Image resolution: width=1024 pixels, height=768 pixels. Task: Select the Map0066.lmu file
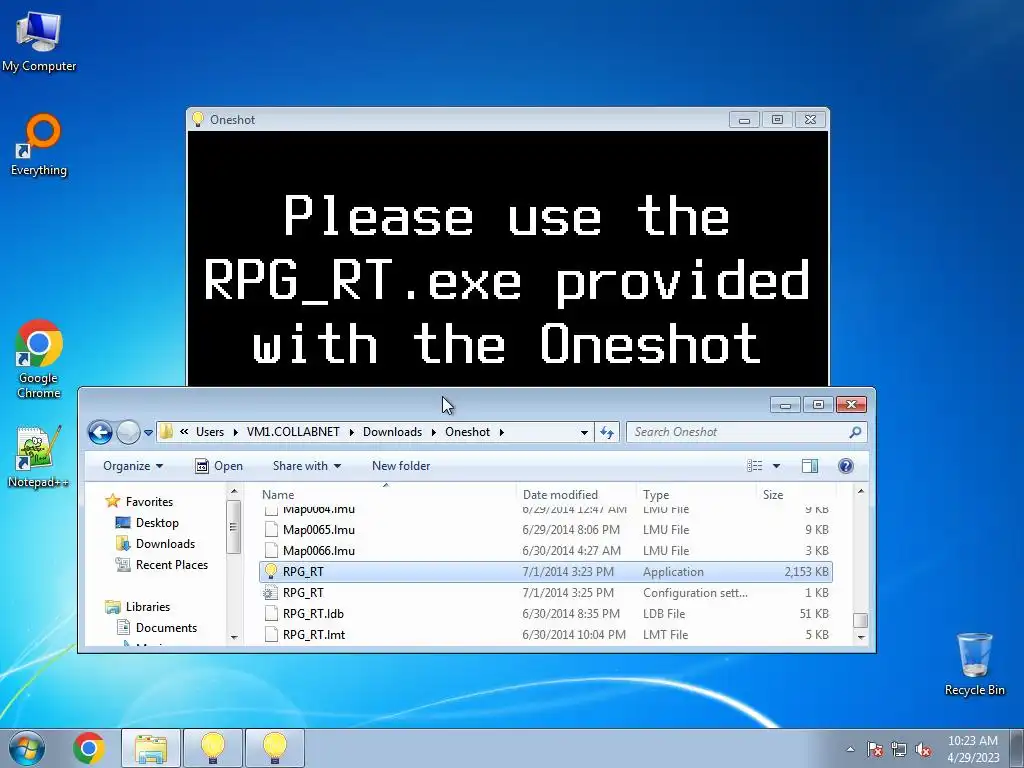[546, 551]
